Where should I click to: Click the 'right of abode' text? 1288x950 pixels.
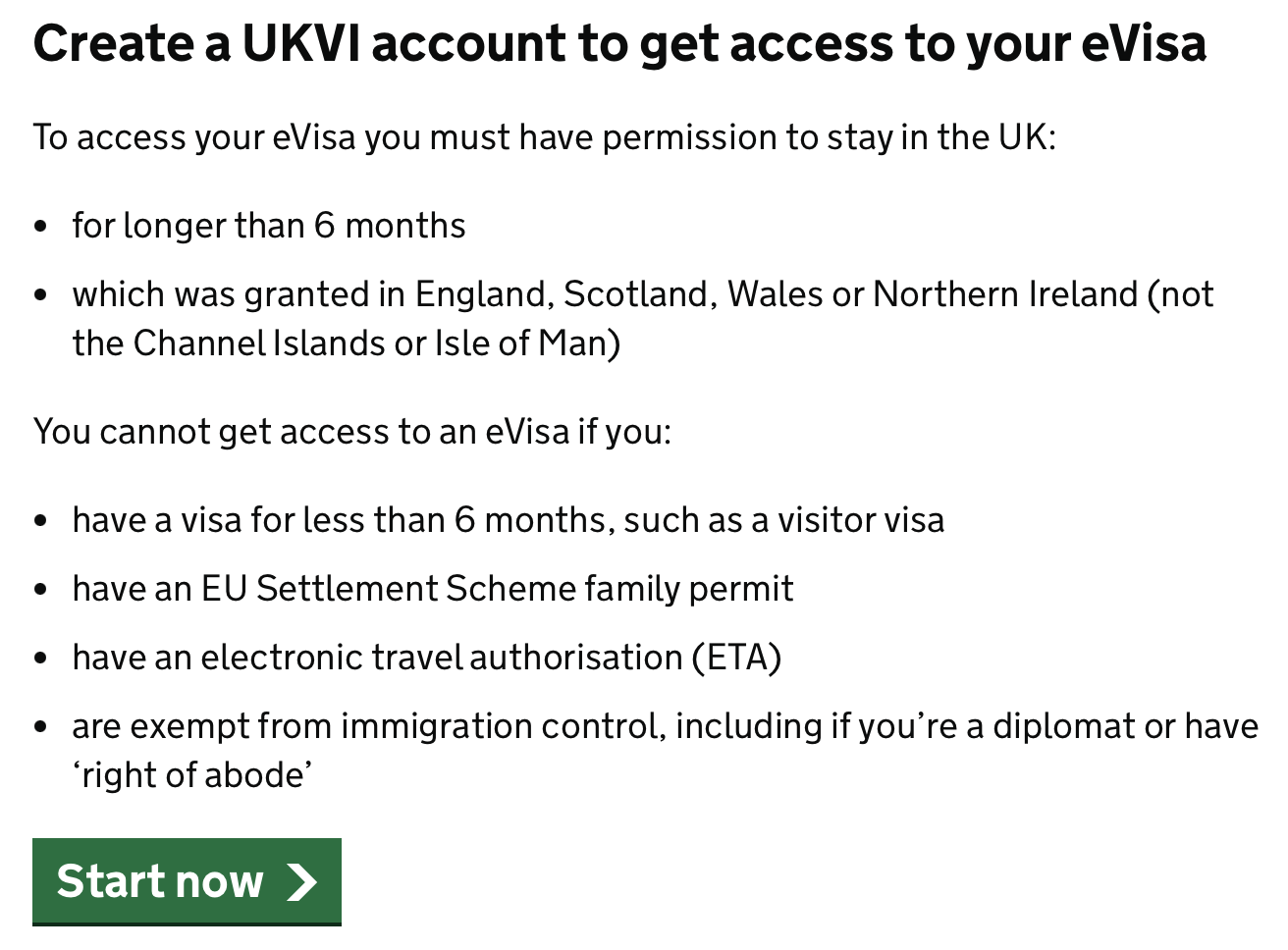pos(192,775)
